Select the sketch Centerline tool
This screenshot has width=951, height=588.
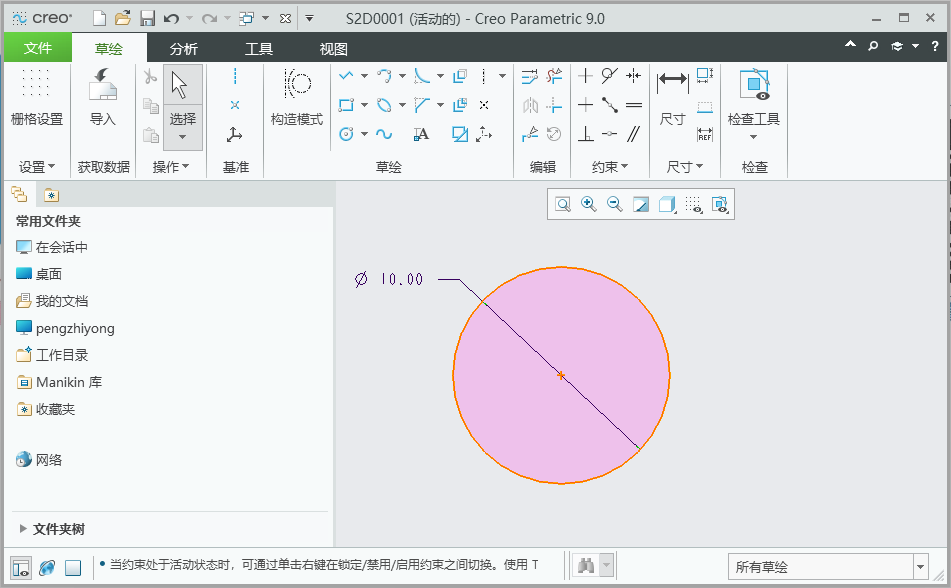(483, 76)
